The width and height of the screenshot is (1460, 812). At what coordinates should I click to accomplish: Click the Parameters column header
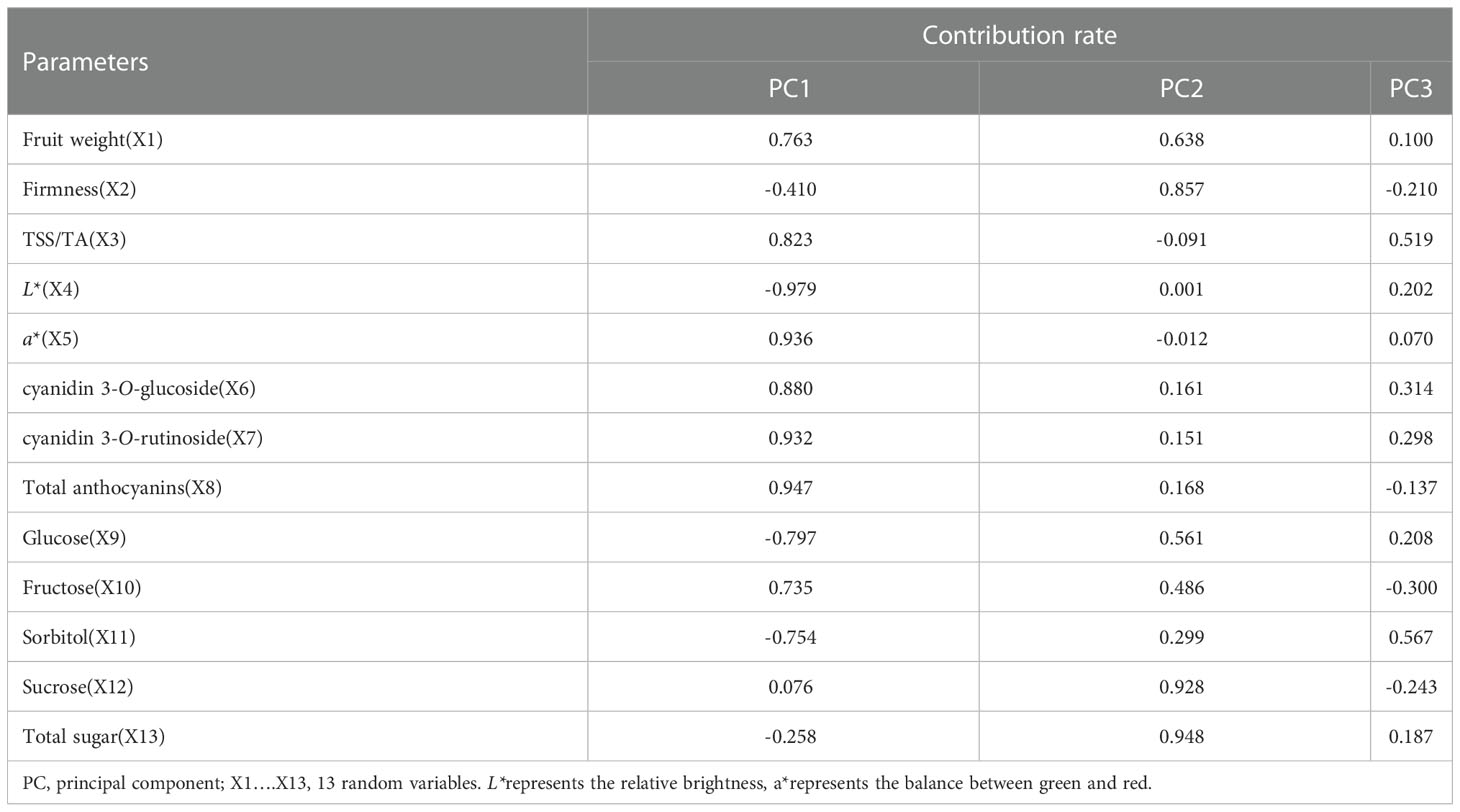tap(85, 62)
